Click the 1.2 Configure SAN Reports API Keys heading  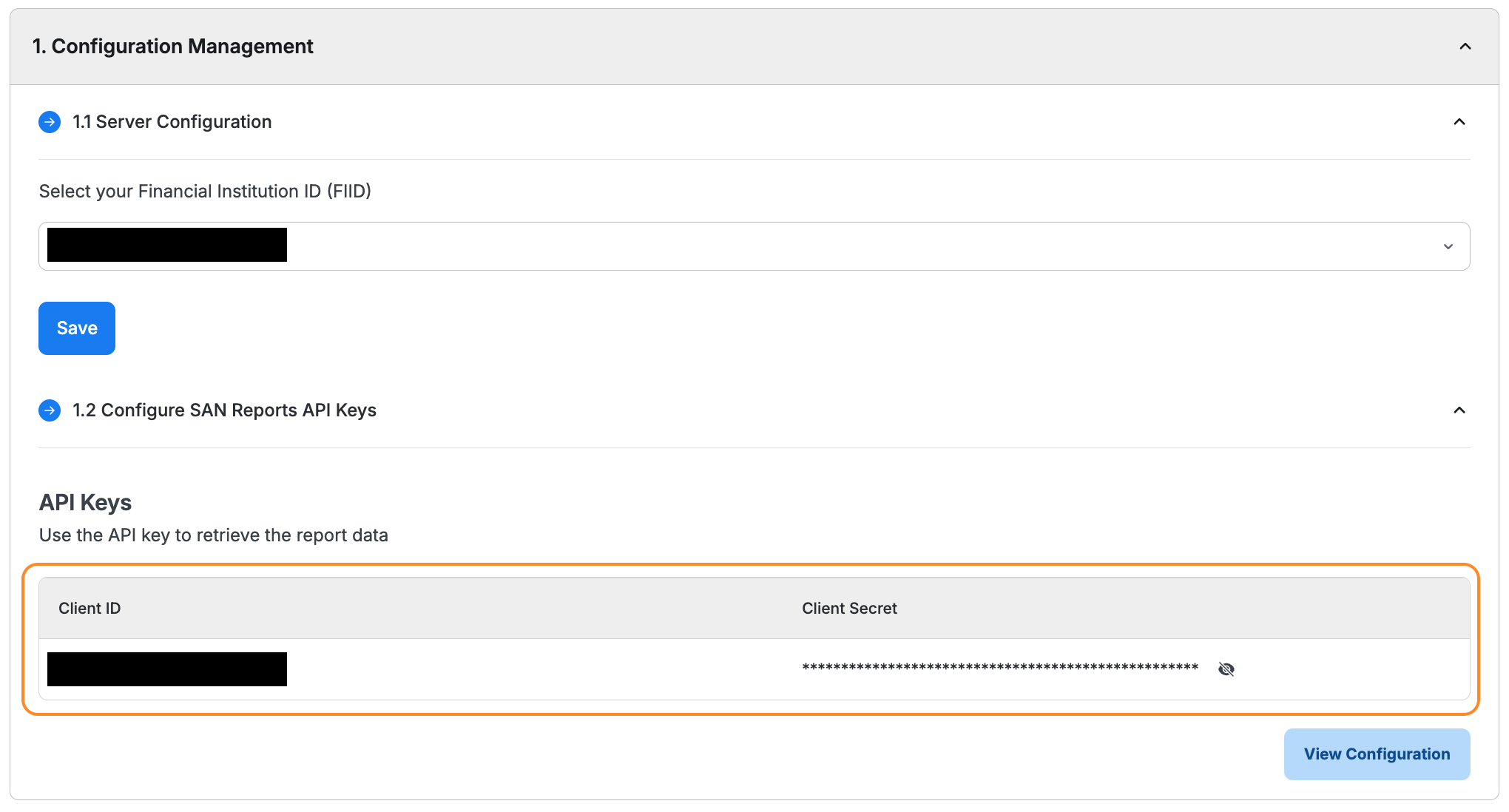click(x=223, y=410)
